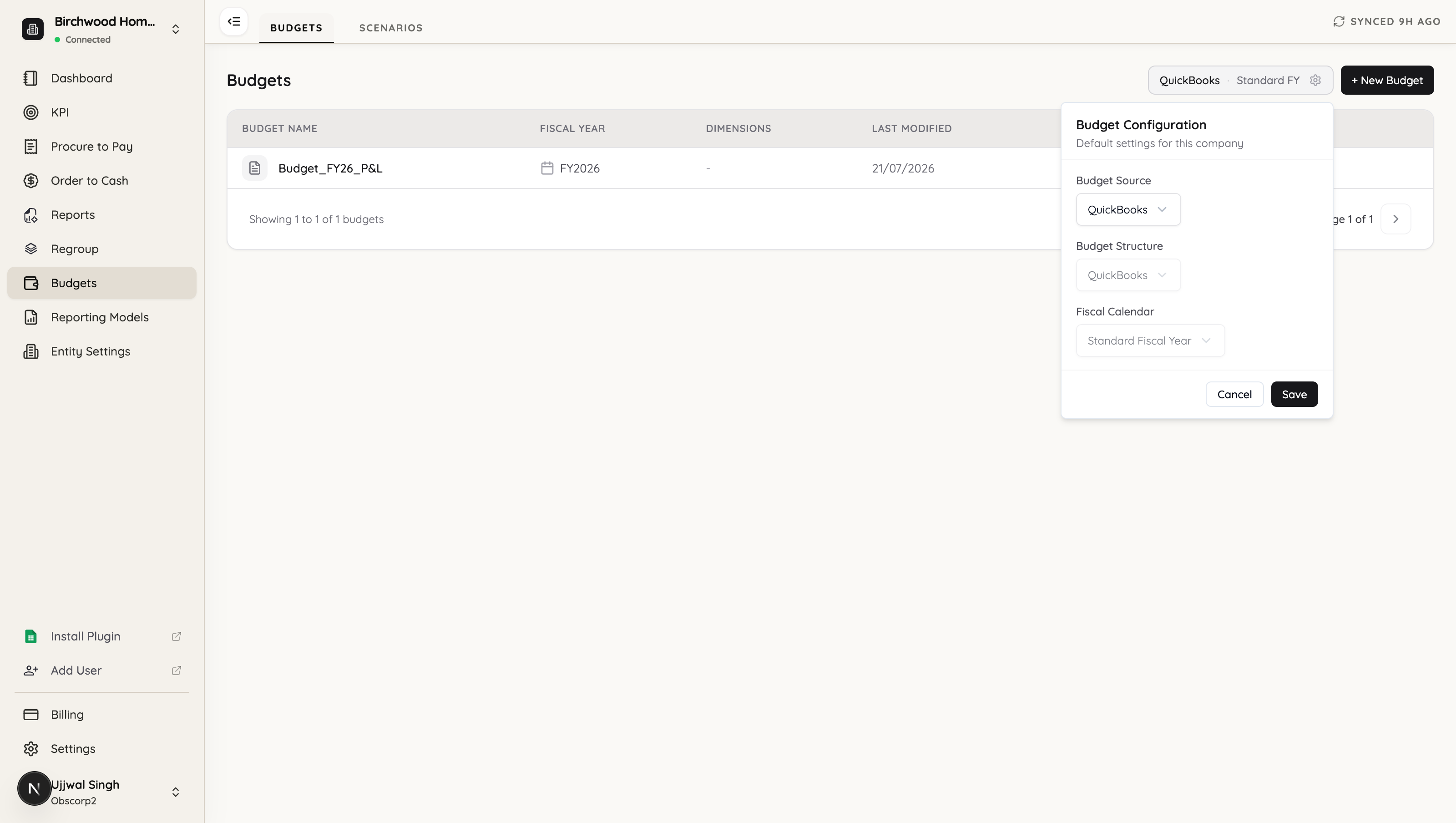Screen dimensions: 1456x823
Task: Open the Fiscal Calendar dropdown
Action: [1150, 340]
